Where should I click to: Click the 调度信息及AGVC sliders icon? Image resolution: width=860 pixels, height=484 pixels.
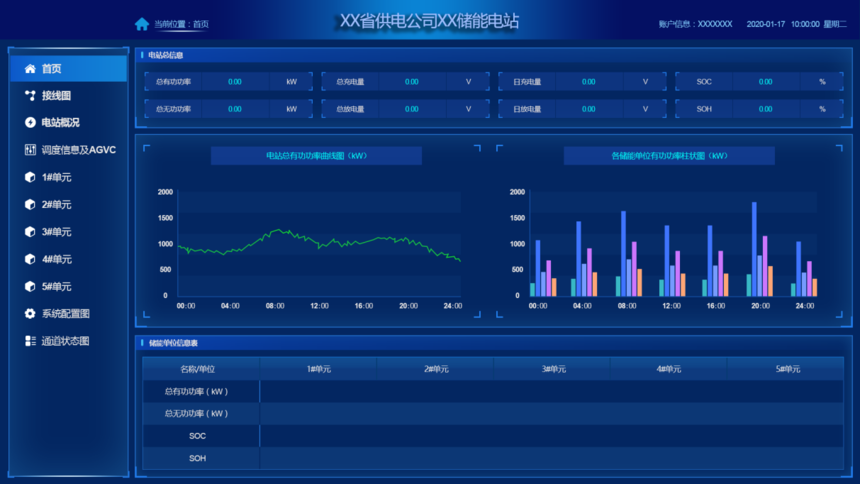point(30,150)
